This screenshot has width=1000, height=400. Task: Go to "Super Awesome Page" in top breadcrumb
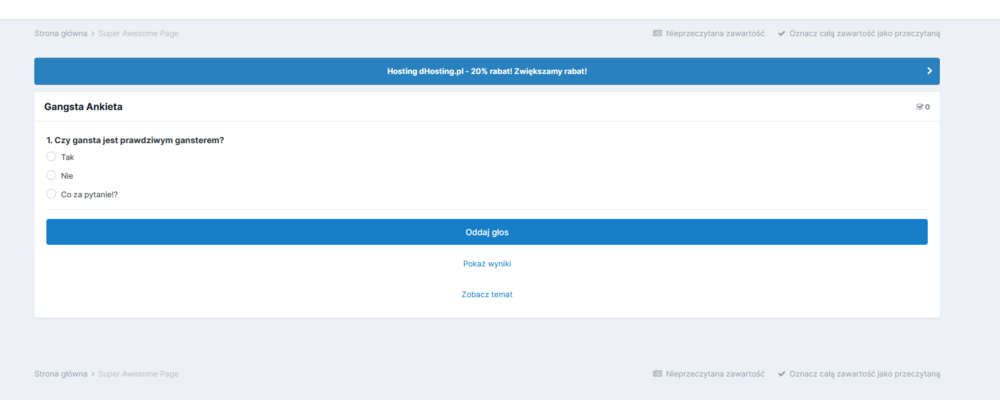(138, 33)
